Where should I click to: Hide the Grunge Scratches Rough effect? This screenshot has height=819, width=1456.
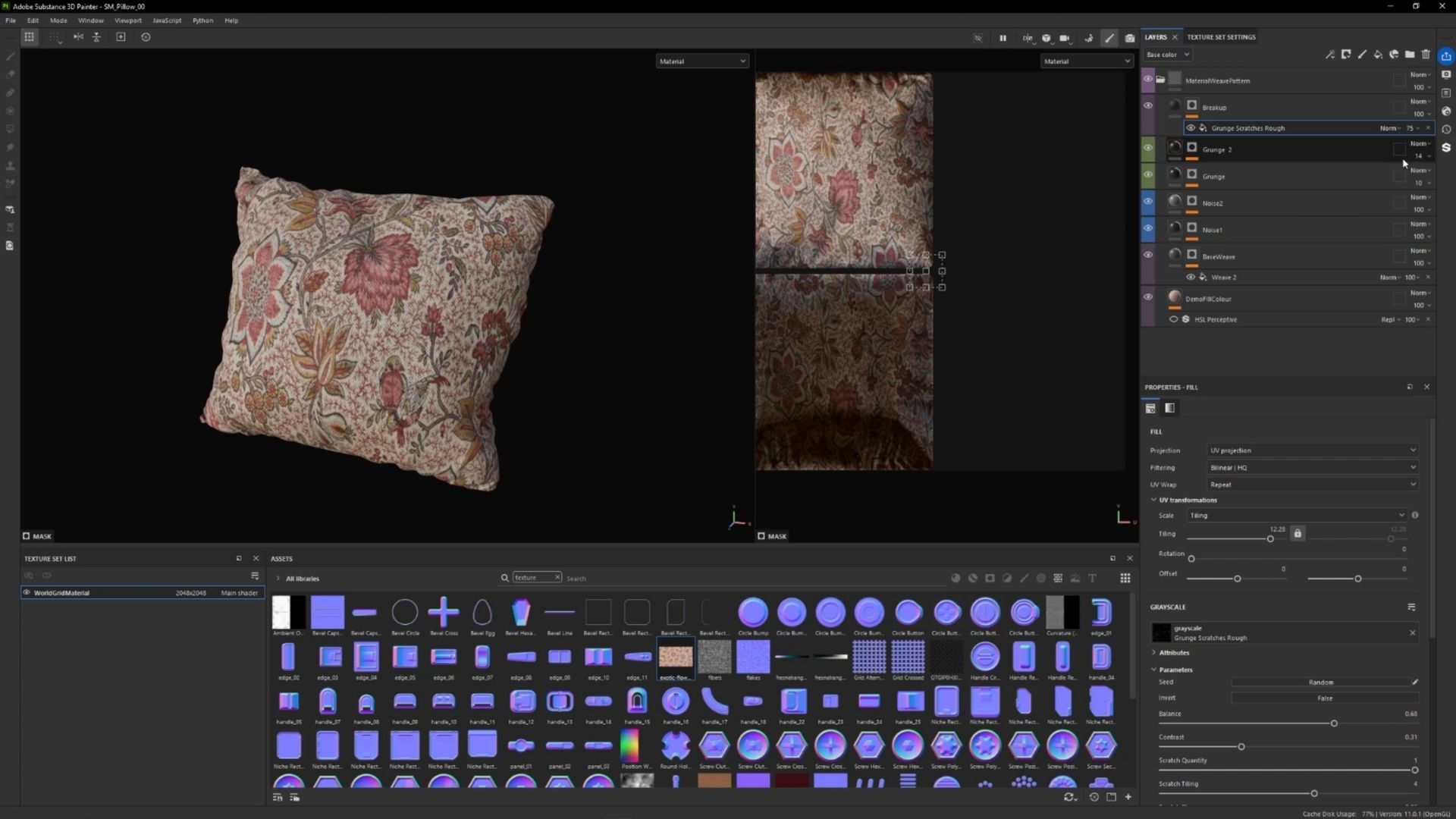pos(1191,127)
